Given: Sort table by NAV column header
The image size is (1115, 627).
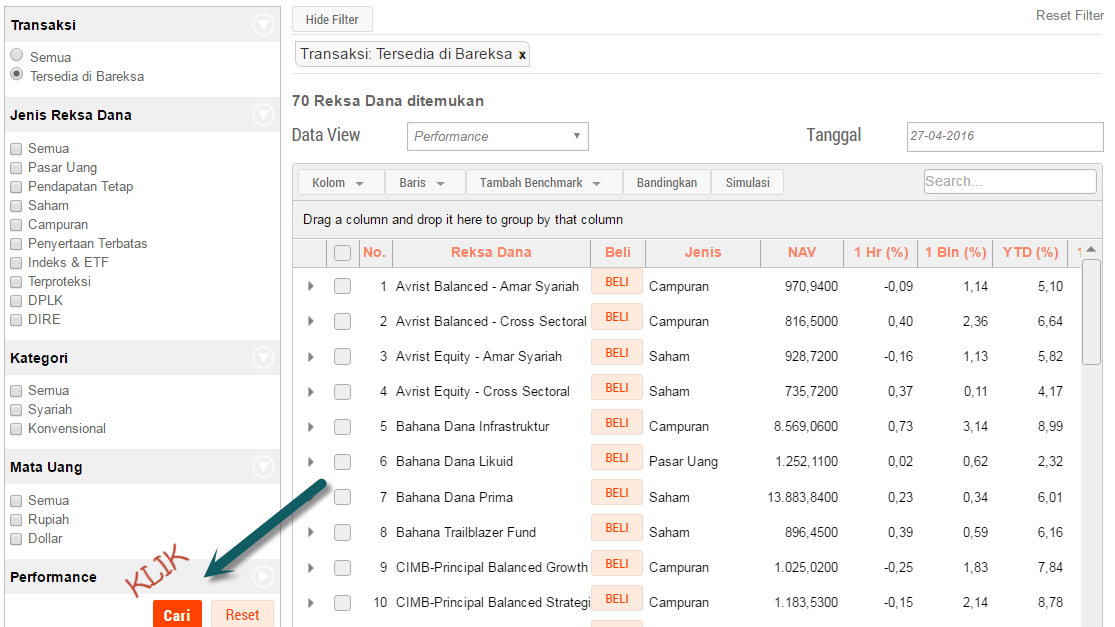Looking at the screenshot, I should (x=802, y=252).
